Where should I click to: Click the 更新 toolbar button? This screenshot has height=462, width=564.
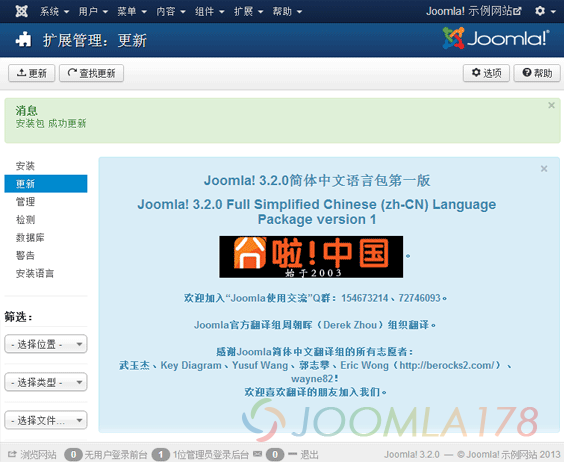point(32,73)
